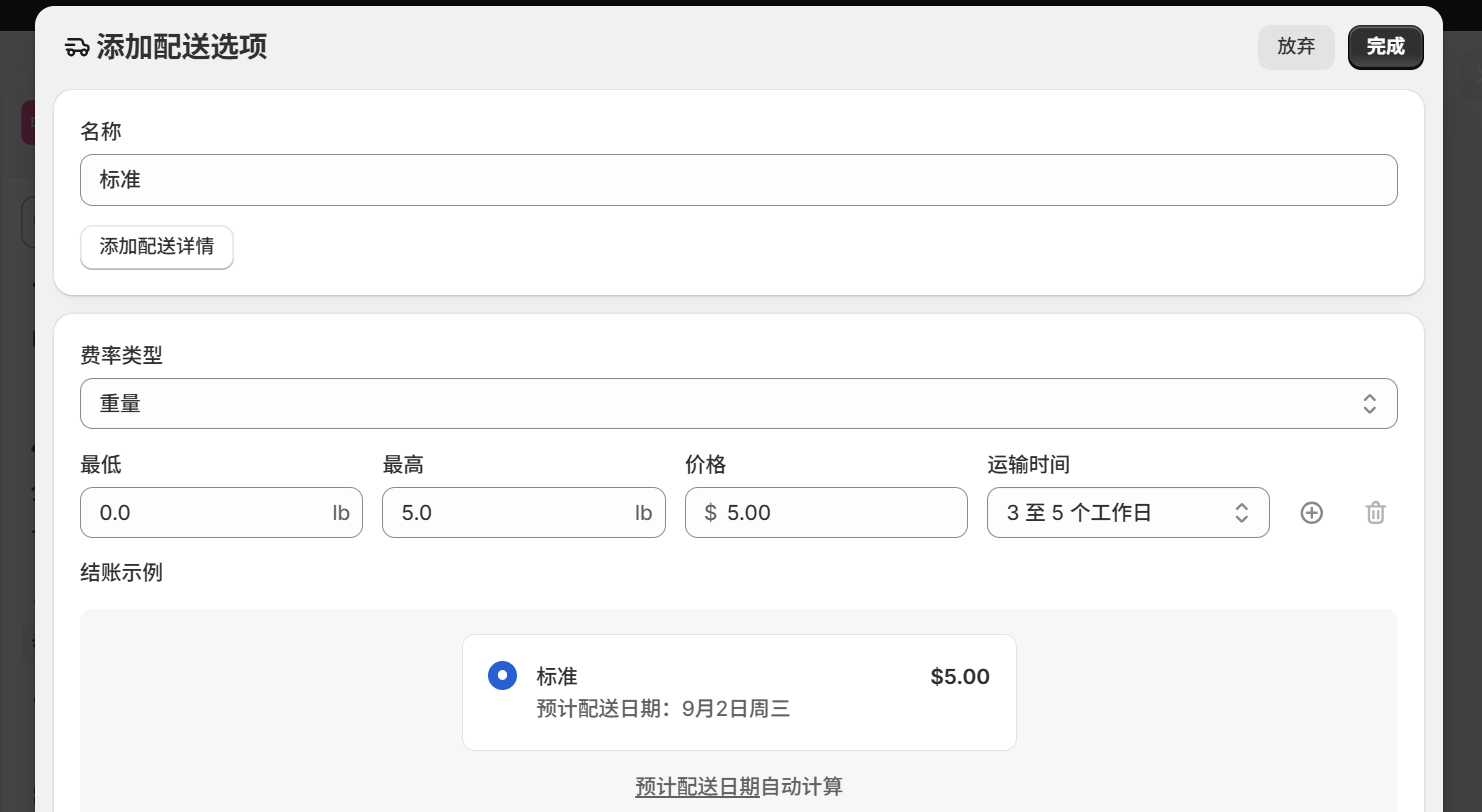Click the 完成 button

pyautogui.click(x=1385, y=47)
